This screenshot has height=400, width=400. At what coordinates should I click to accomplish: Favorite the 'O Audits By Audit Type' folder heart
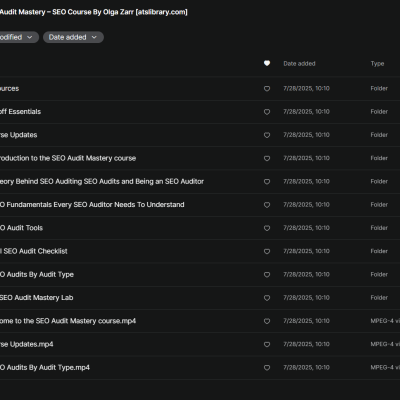[267, 275]
